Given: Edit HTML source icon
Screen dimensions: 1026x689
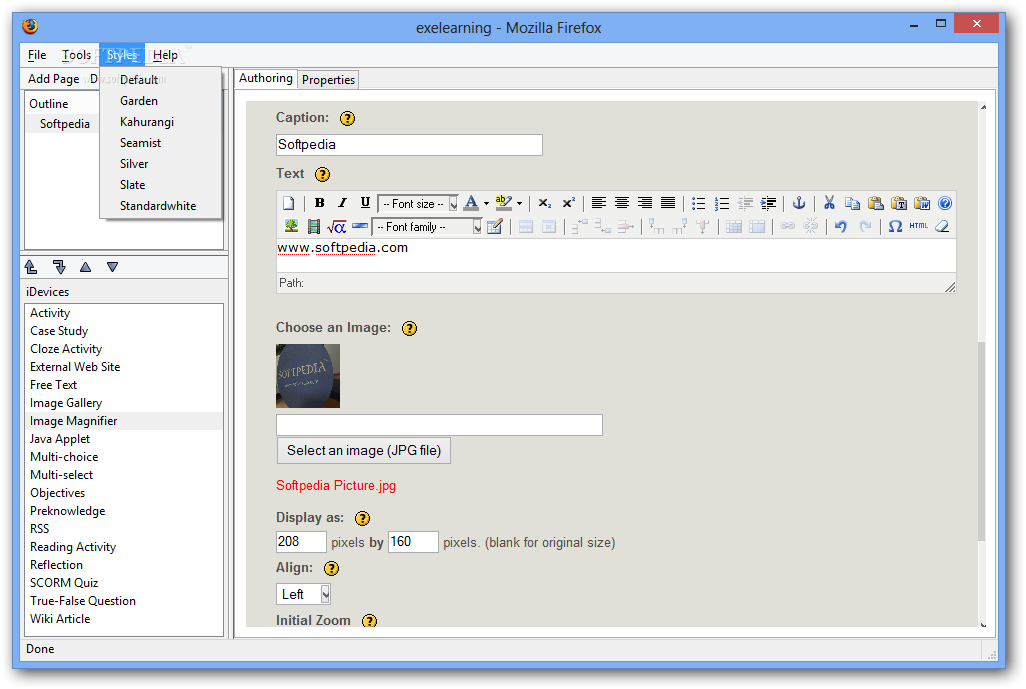Looking at the screenshot, I should tap(919, 226).
